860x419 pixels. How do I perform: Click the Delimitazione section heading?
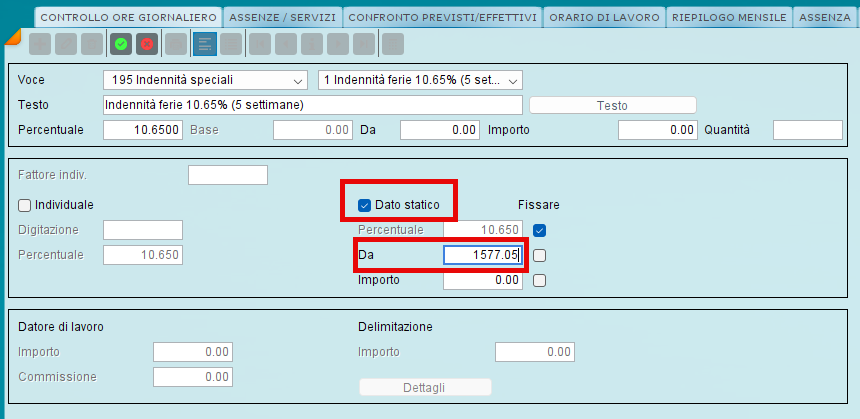tap(395, 327)
